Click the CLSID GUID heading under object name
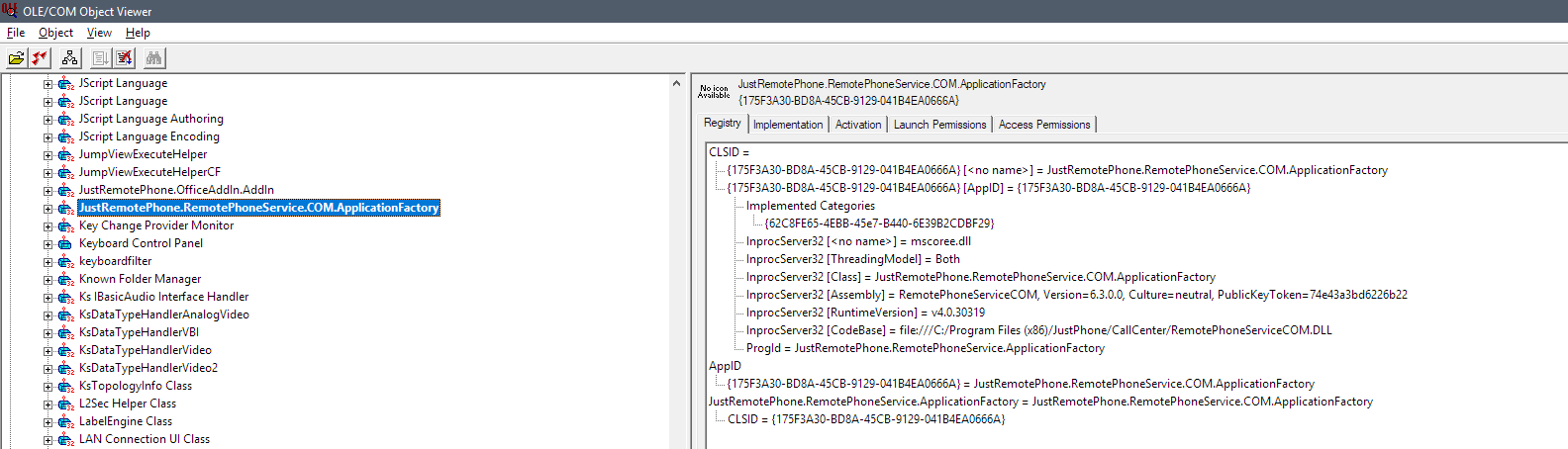The height and width of the screenshot is (449, 1568). tap(848, 101)
